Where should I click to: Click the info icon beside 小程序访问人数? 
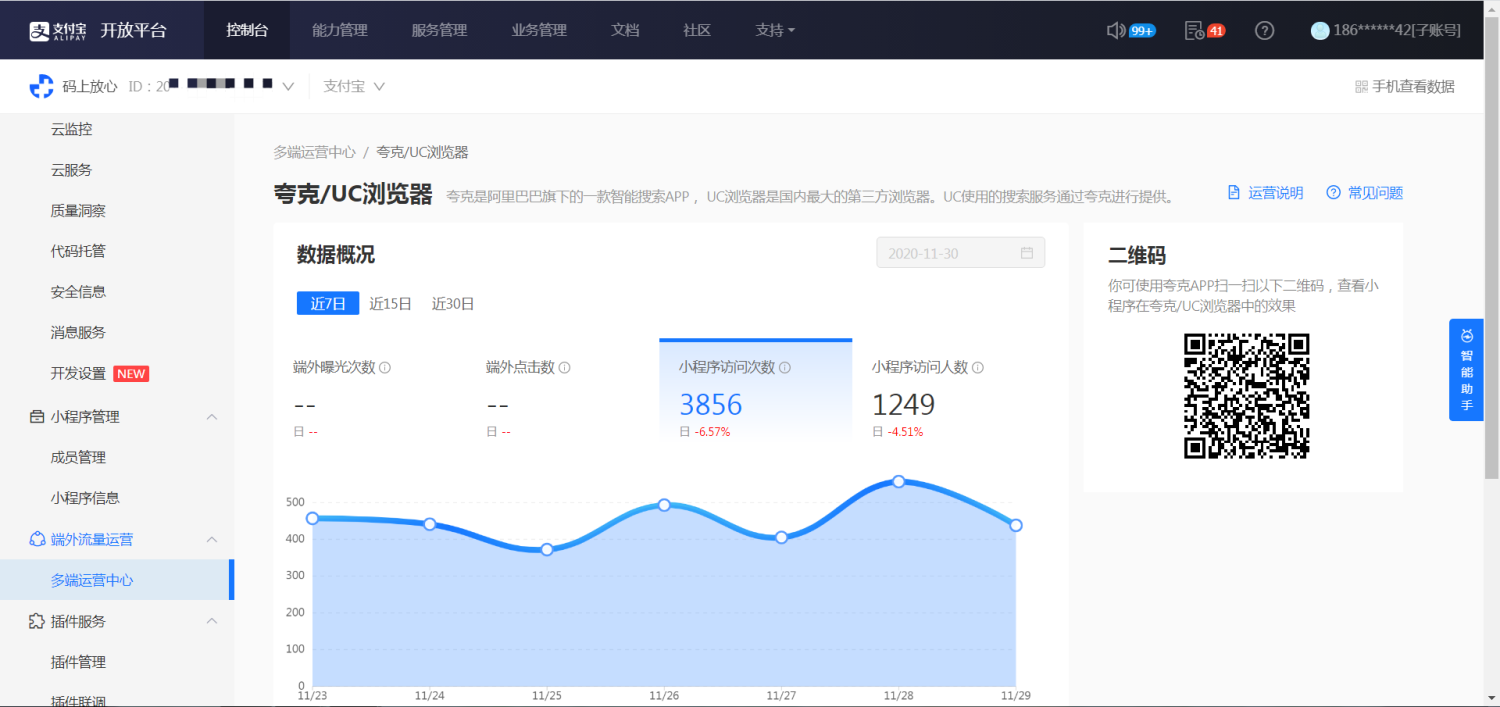tap(978, 368)
